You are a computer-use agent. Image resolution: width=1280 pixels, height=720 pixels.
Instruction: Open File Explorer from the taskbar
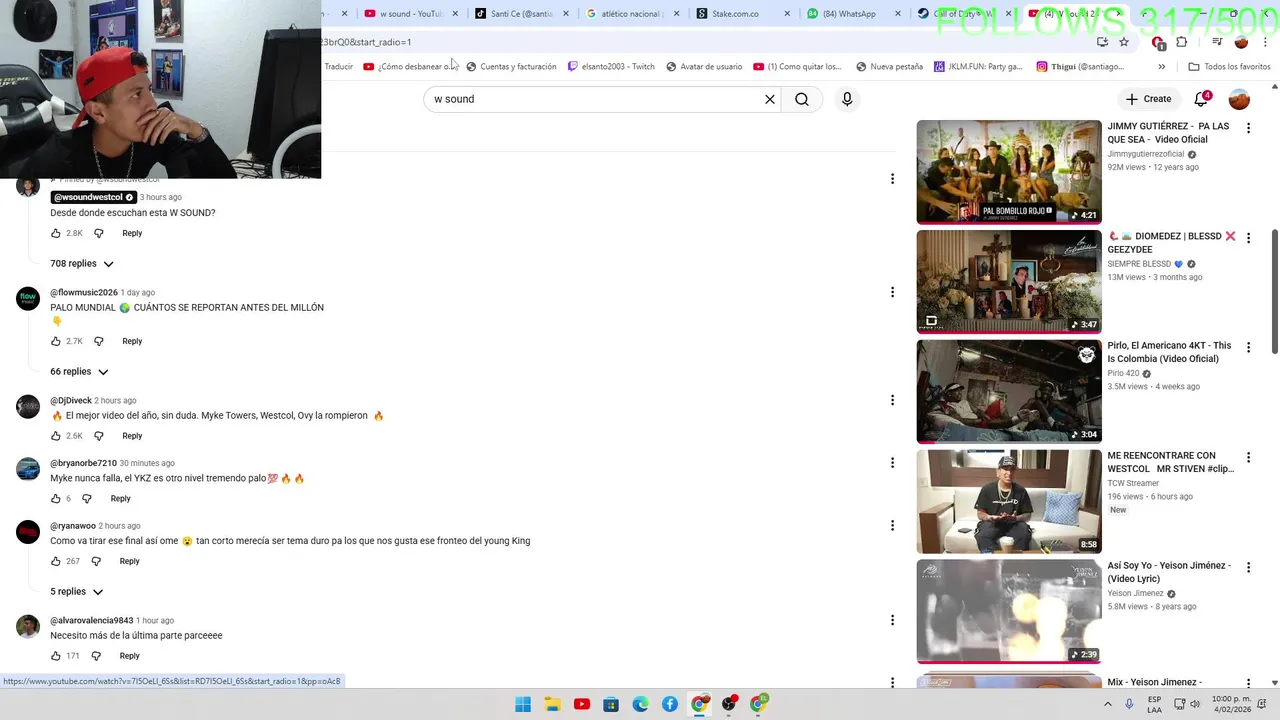(552, 704)
